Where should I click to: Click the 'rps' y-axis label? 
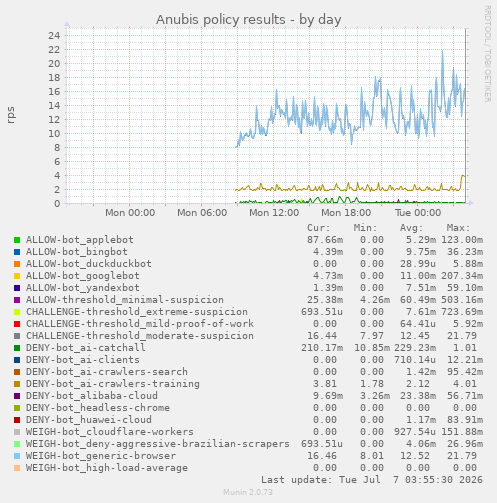[x=11, y=115]
